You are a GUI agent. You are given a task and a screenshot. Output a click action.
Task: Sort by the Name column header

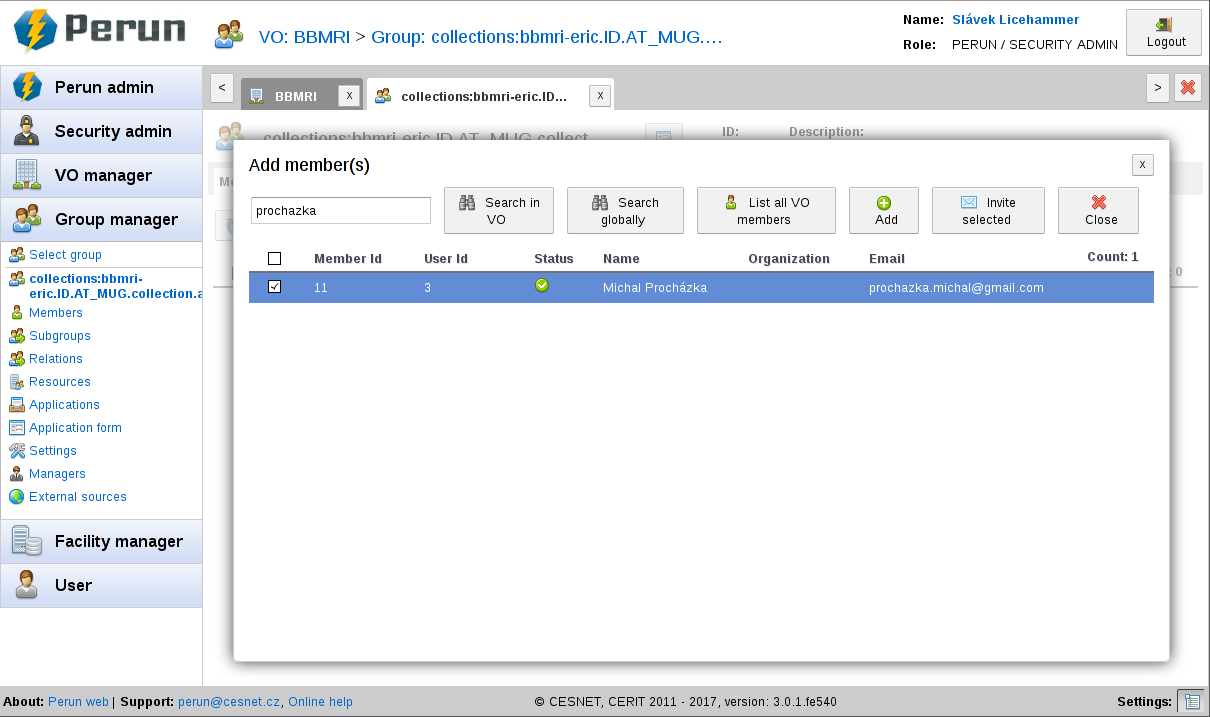pyautogui.click(x=621, y=259)
